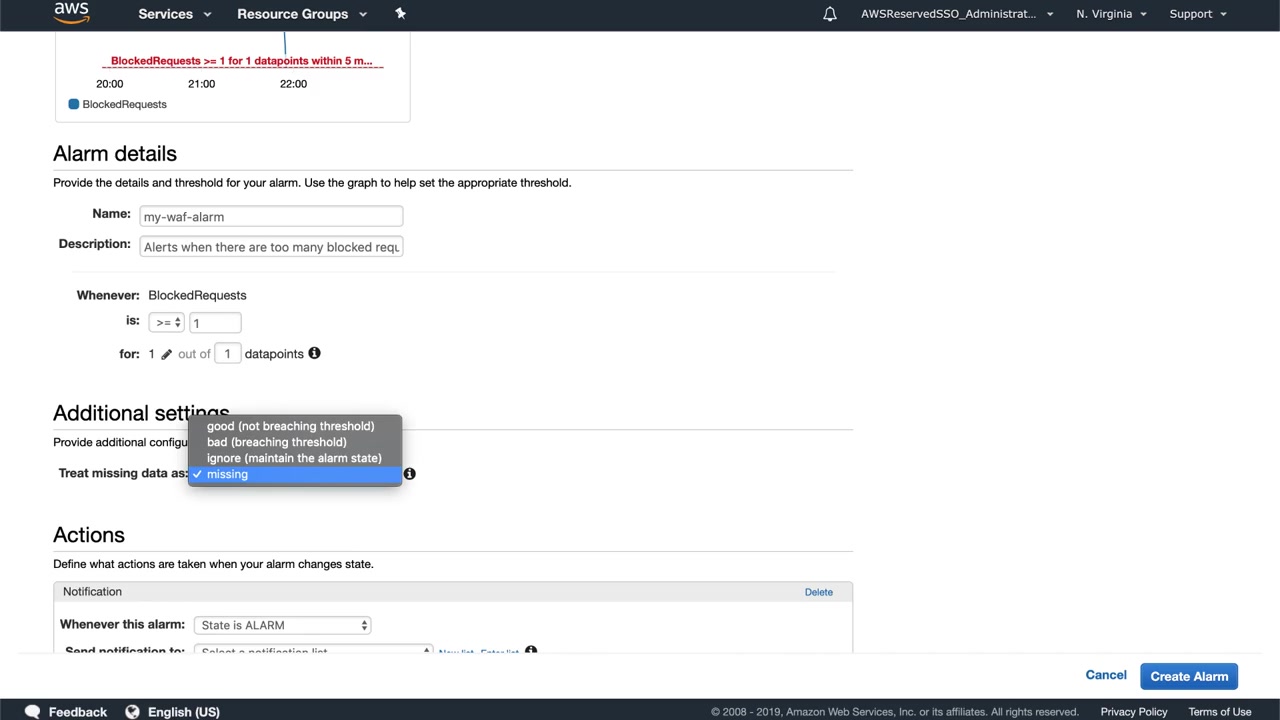Click the pencil edit icon beside datapoints
Viewport: 1280px width, 720px height.
click(167, 354)
